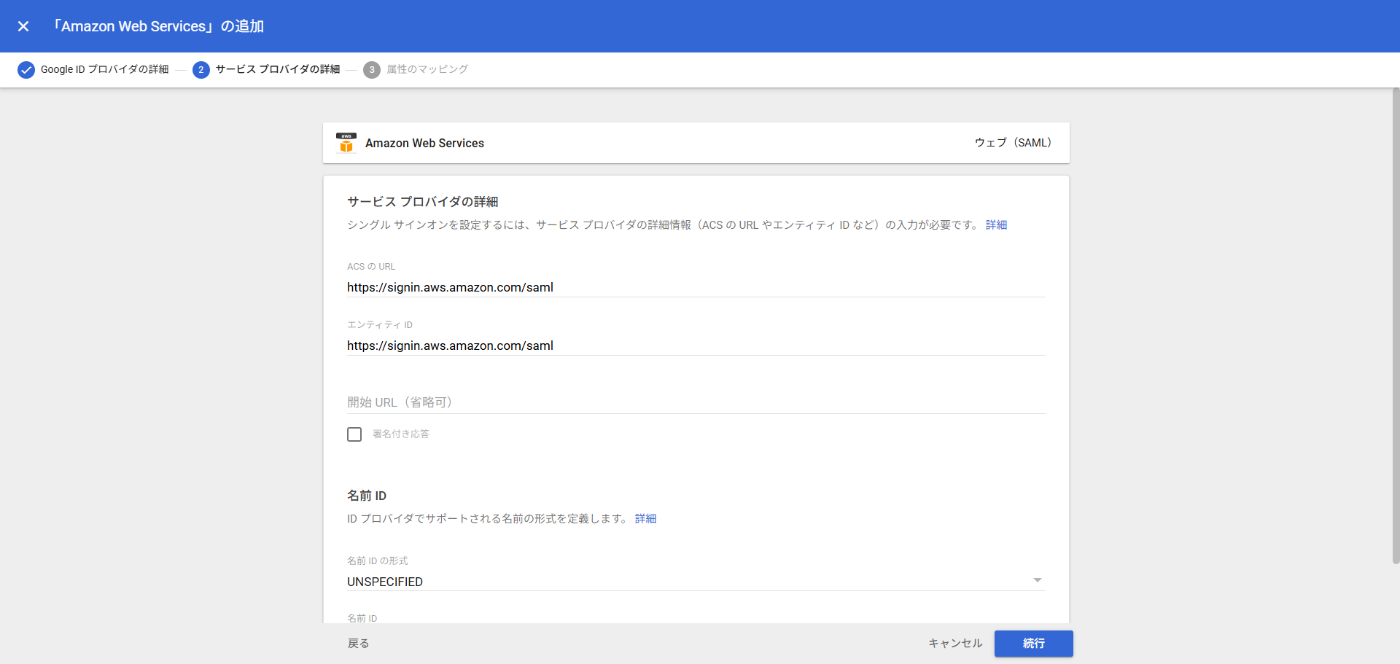The image size is (1400, 664).
Task: Click the UNSPECIFIED name ID format value
Action: pos(385,582)
